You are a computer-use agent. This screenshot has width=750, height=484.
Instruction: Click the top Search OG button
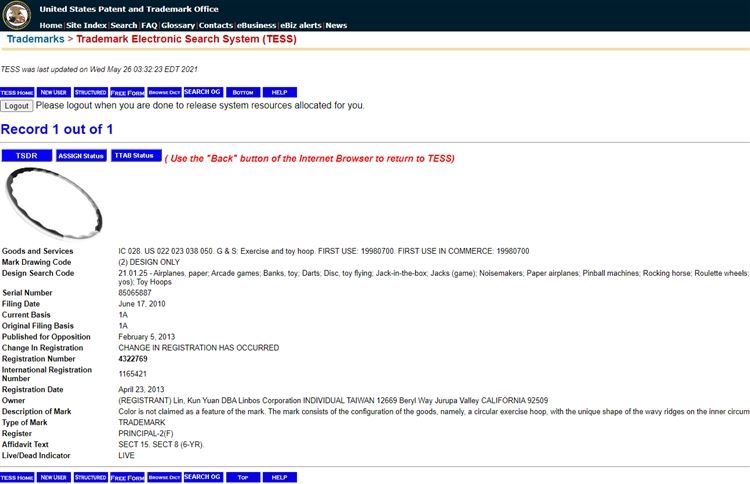pos(203,92)
